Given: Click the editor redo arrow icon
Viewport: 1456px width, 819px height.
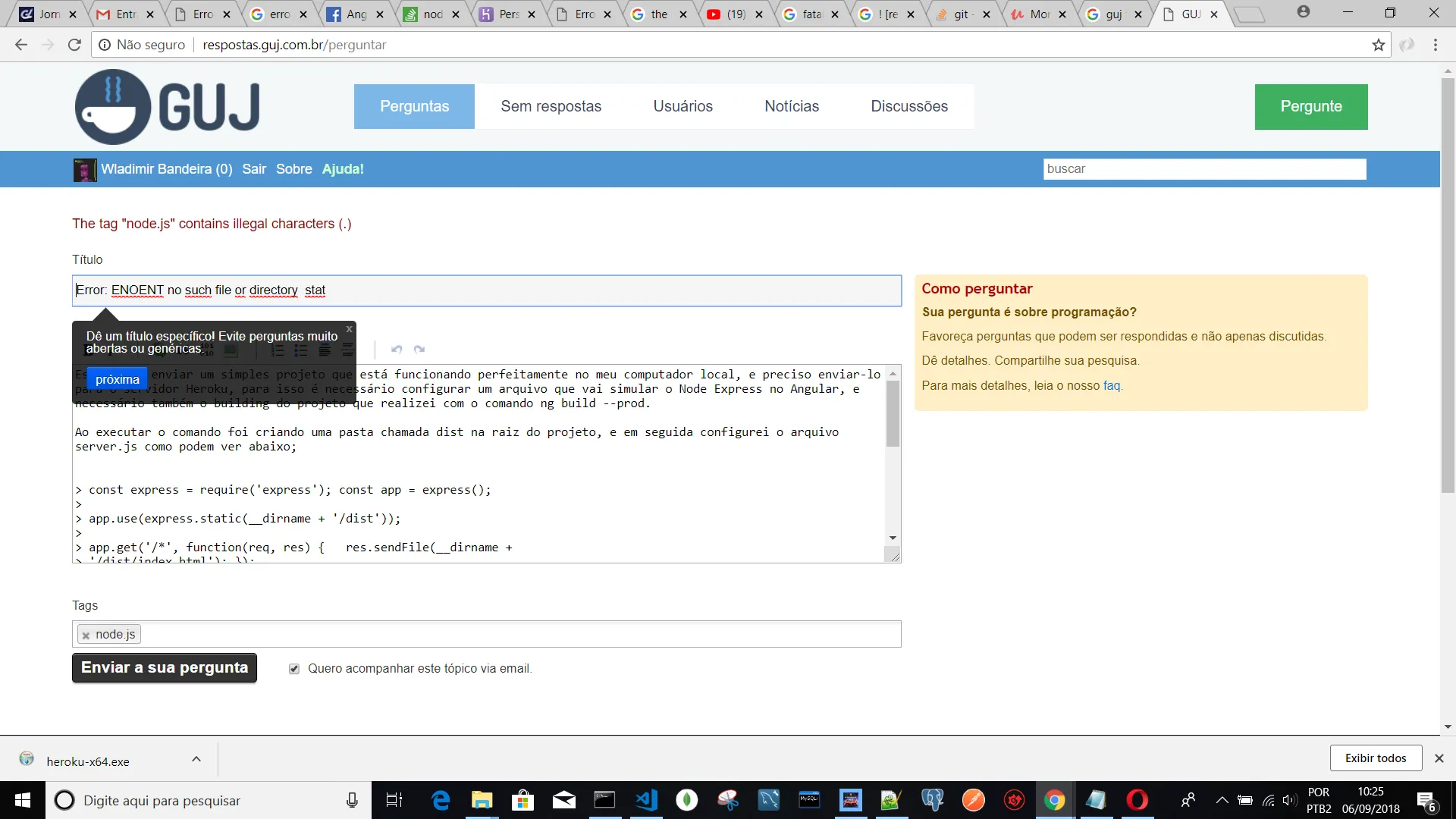Looking at the screenshot, I should 419,350.
